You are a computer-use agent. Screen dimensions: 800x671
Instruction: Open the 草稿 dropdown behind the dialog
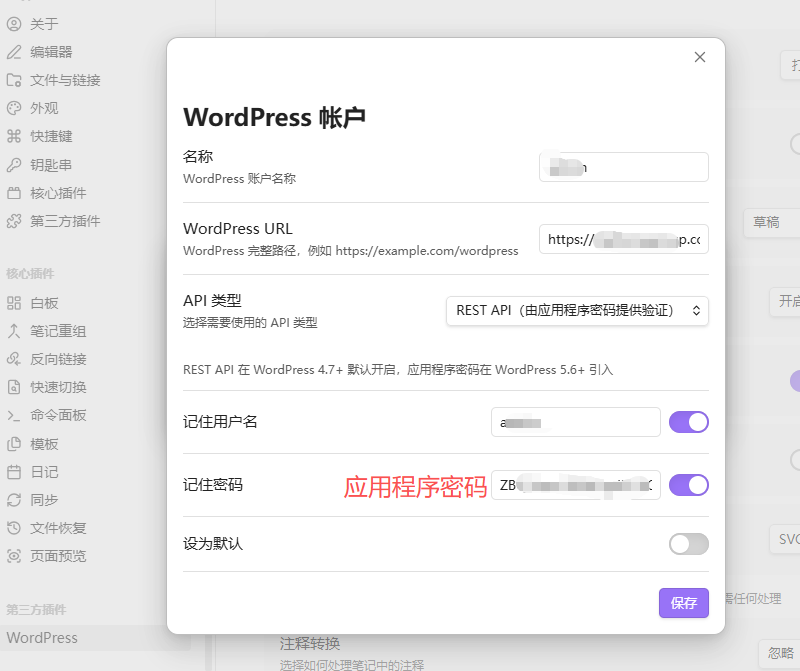coord(771,222)
